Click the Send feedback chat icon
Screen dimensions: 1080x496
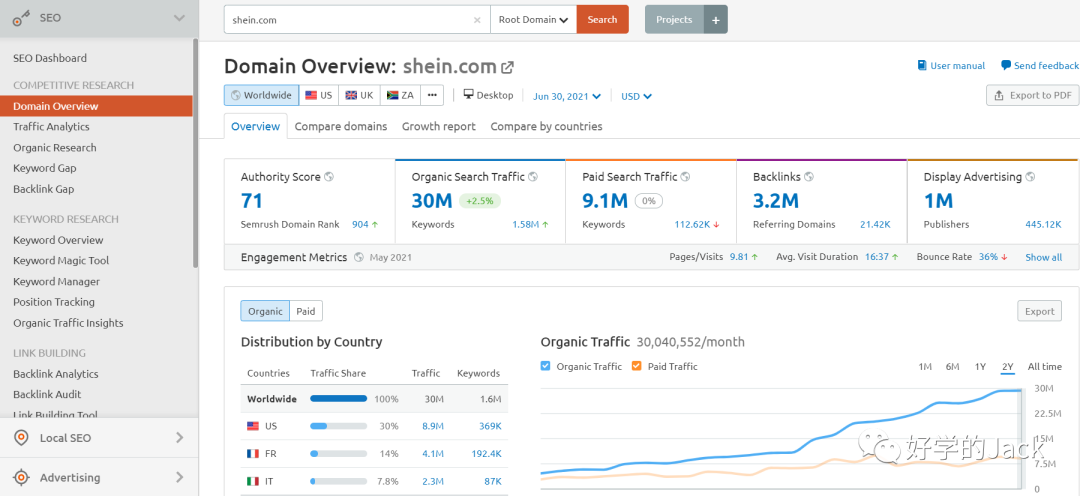tap(1006, 65)
